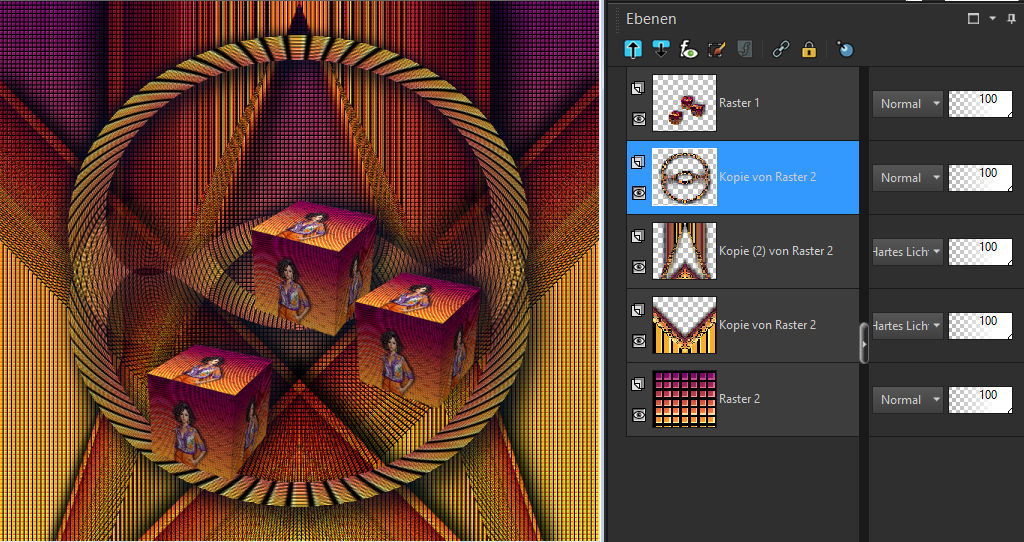Click the layer panel splitter handle
The height and width of the screenshot is (542, 1024).
(x=864, y=343)
